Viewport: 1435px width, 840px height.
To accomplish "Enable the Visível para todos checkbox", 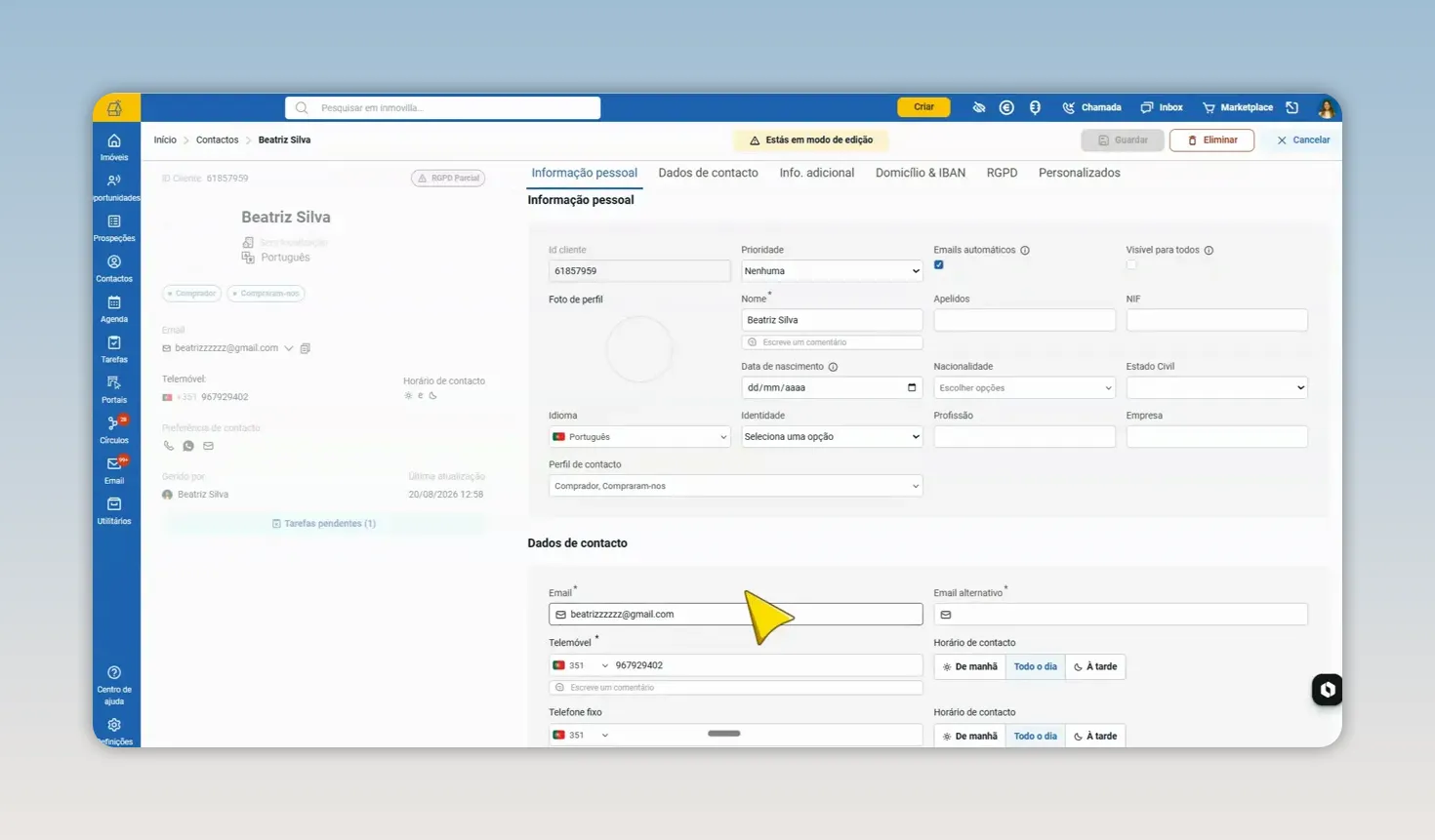I will tap(1131, 264).
